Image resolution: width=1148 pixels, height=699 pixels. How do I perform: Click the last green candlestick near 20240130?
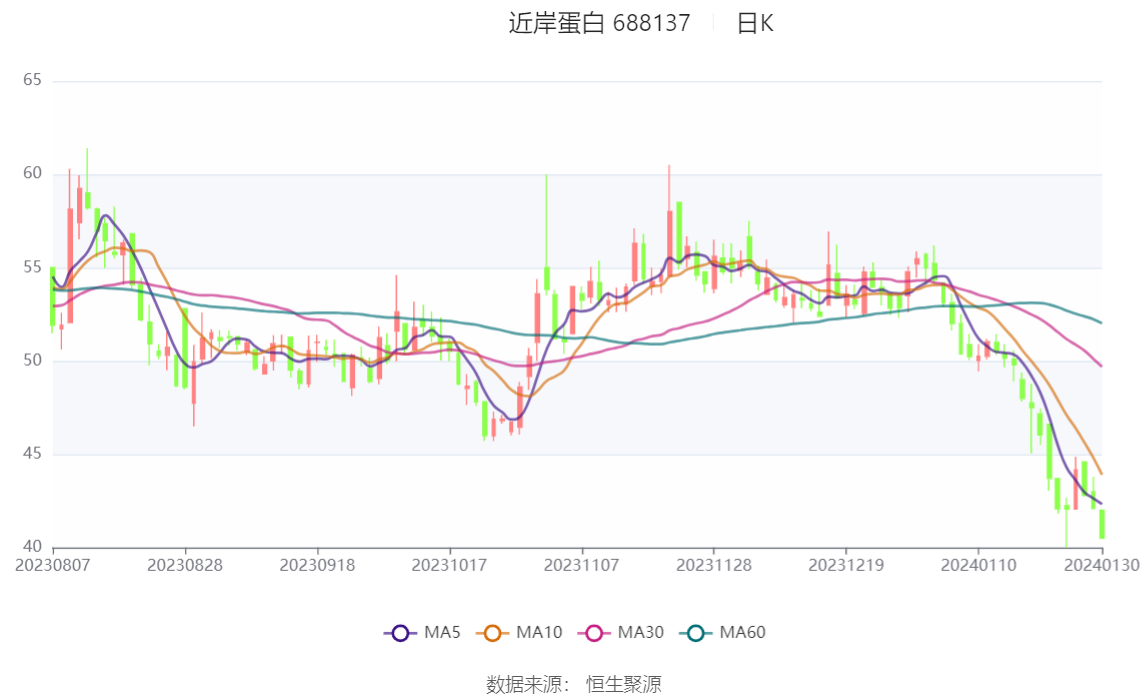click(1102, 524)
